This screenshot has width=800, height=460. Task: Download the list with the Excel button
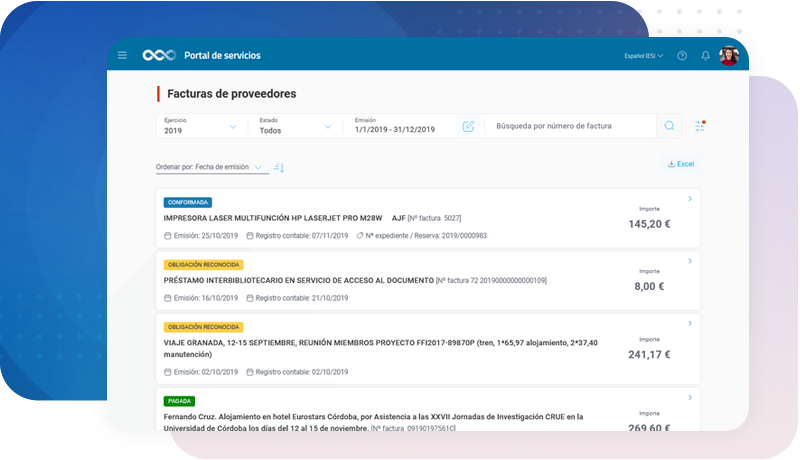click(x=681, y=164)
